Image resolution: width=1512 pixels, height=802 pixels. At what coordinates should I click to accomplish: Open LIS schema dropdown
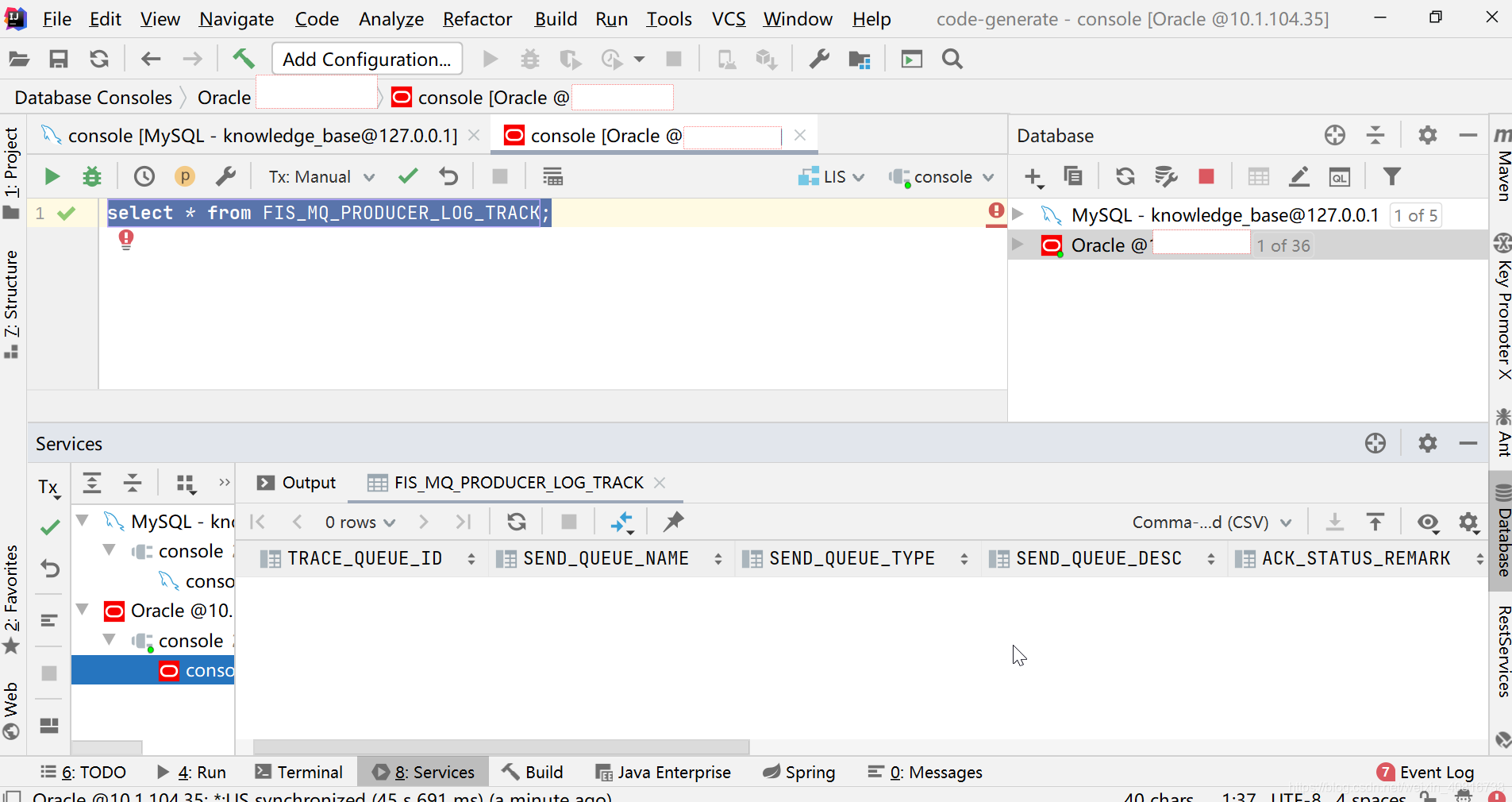coord(831,176)
